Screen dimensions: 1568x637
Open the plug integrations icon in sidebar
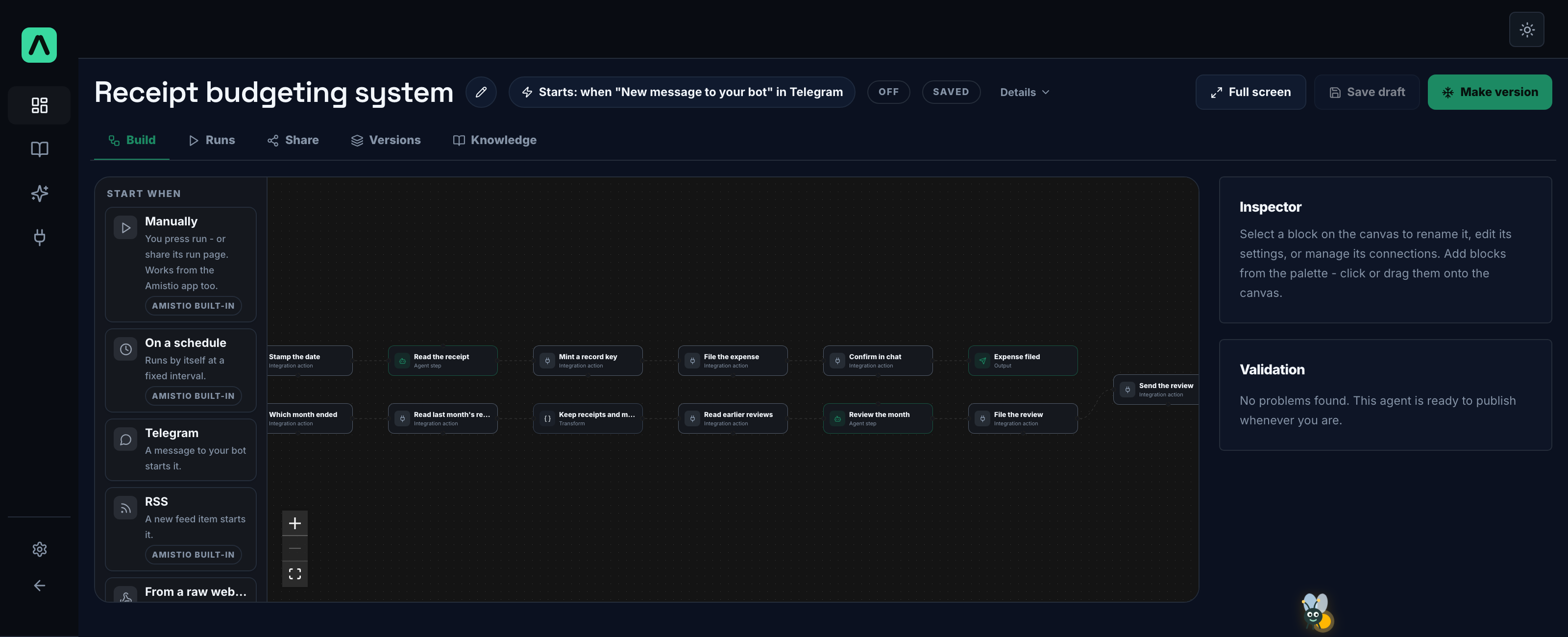(40, 237)
